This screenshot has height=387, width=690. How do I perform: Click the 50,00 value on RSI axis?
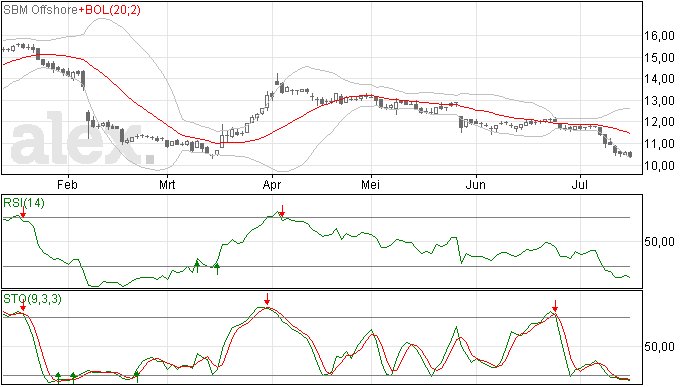(x=659, y=241)
